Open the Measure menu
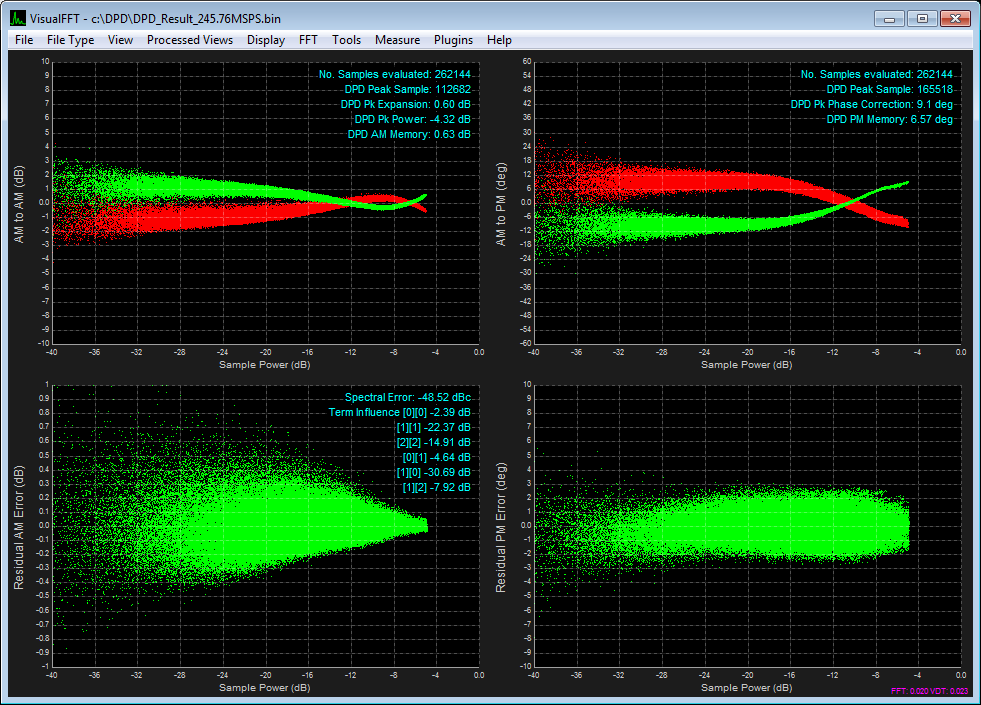The height and width of the screenshot is (705, 981). click(x=397, y=40)
